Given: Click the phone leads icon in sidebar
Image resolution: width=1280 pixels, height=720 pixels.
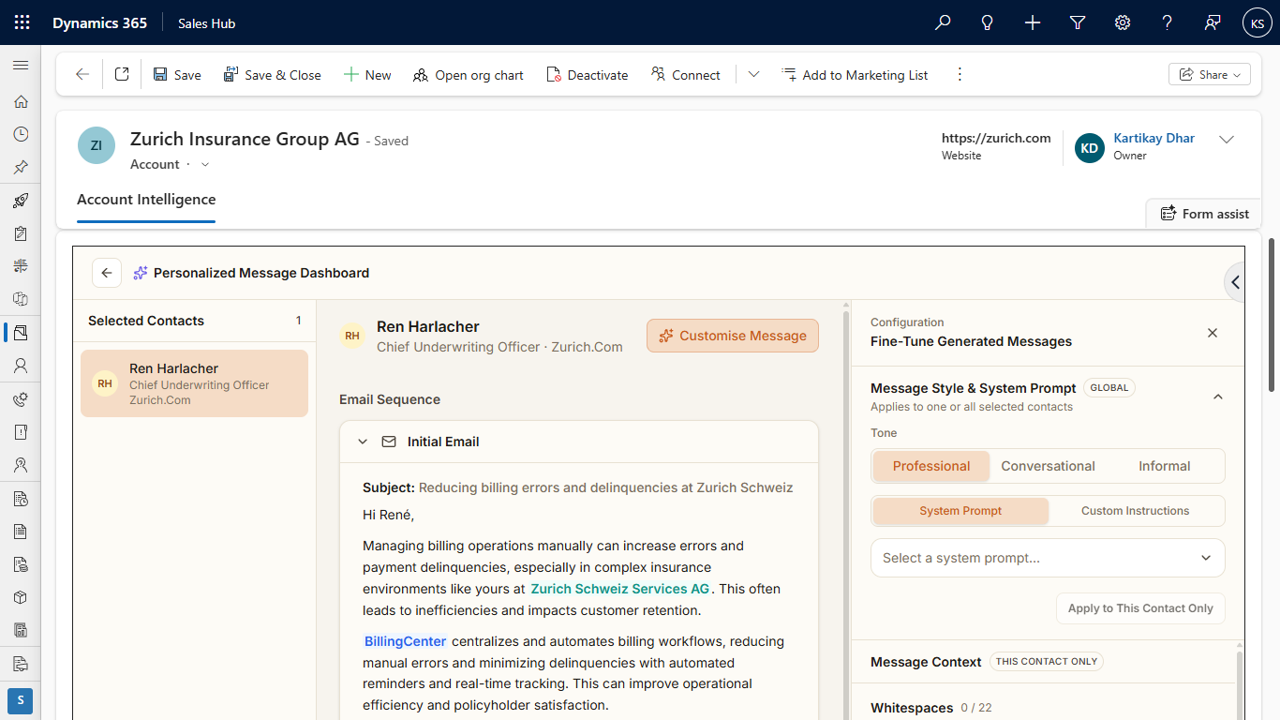Looking at the screenshot, I should (x=20, y=399).
